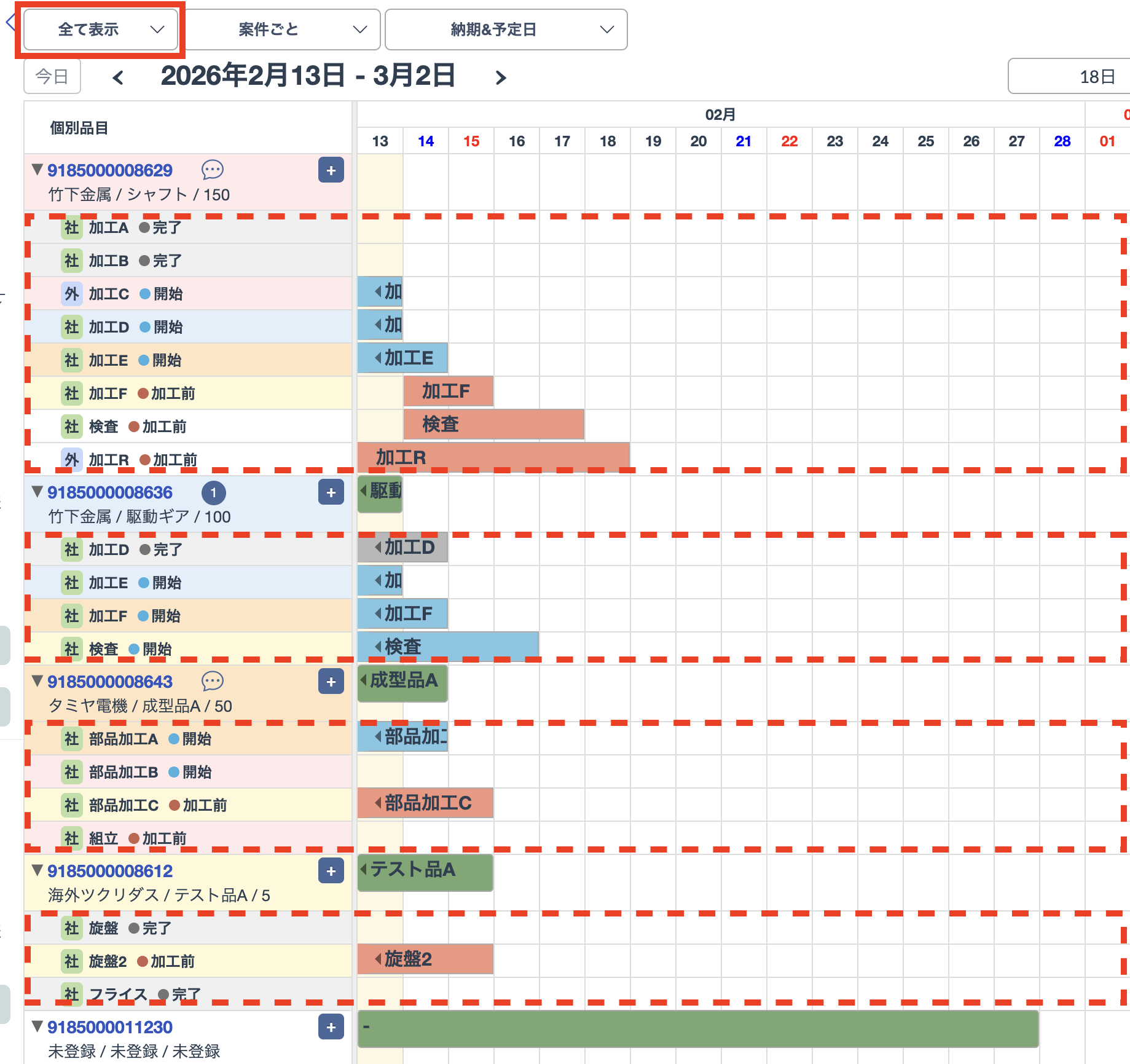Select the 加工R salmon bar in the Gantt chart

pos(493,457)
